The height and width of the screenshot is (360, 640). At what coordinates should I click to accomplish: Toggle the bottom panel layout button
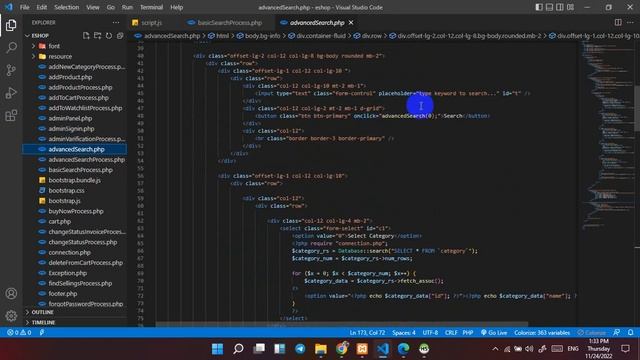pyautogui.click(x=549, y=7)
